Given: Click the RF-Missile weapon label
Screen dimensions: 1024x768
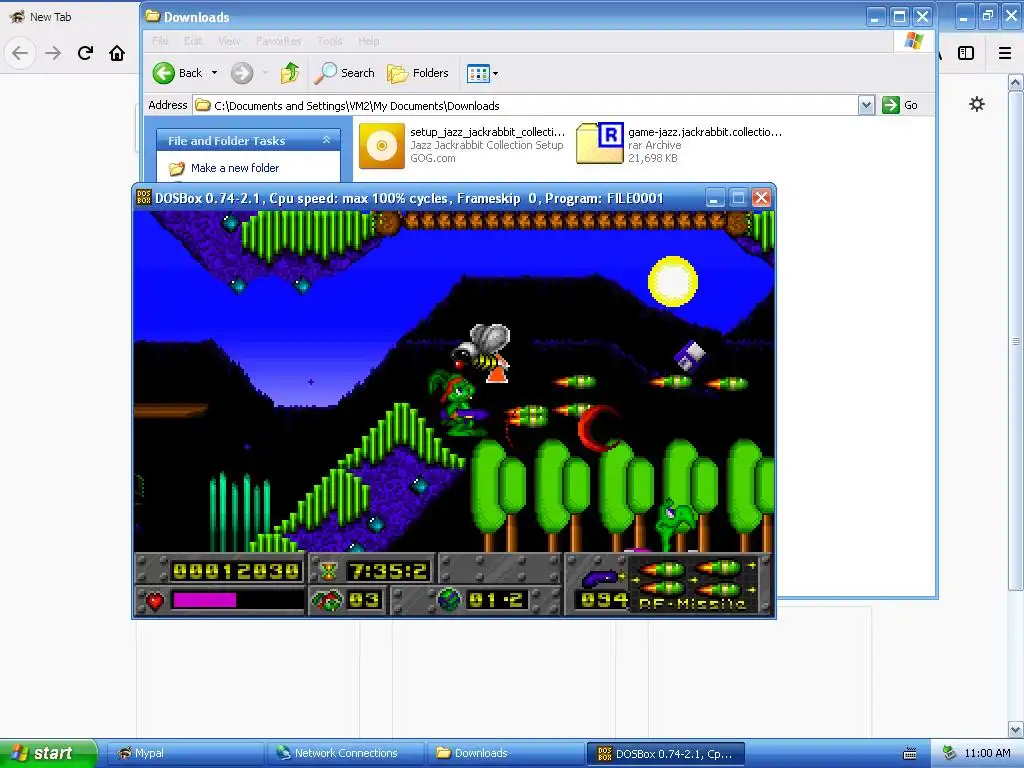Looking at the screenshot, I should (692, 604).
